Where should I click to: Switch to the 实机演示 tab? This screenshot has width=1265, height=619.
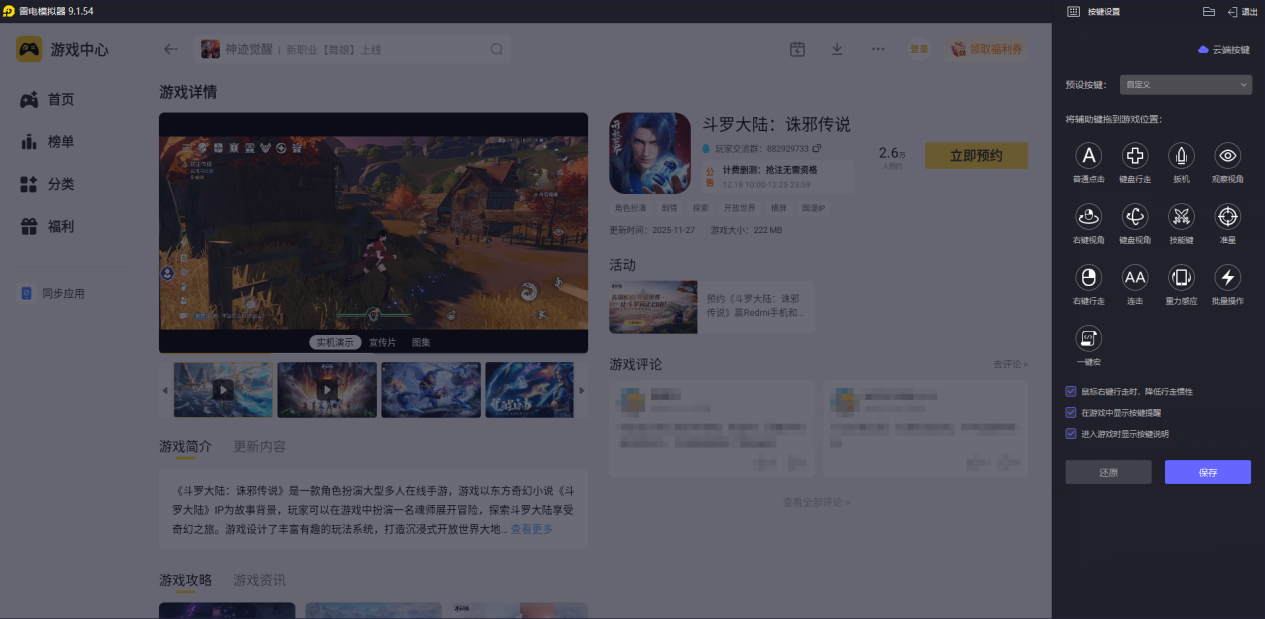pyautogui.click(x=335, y=342)
